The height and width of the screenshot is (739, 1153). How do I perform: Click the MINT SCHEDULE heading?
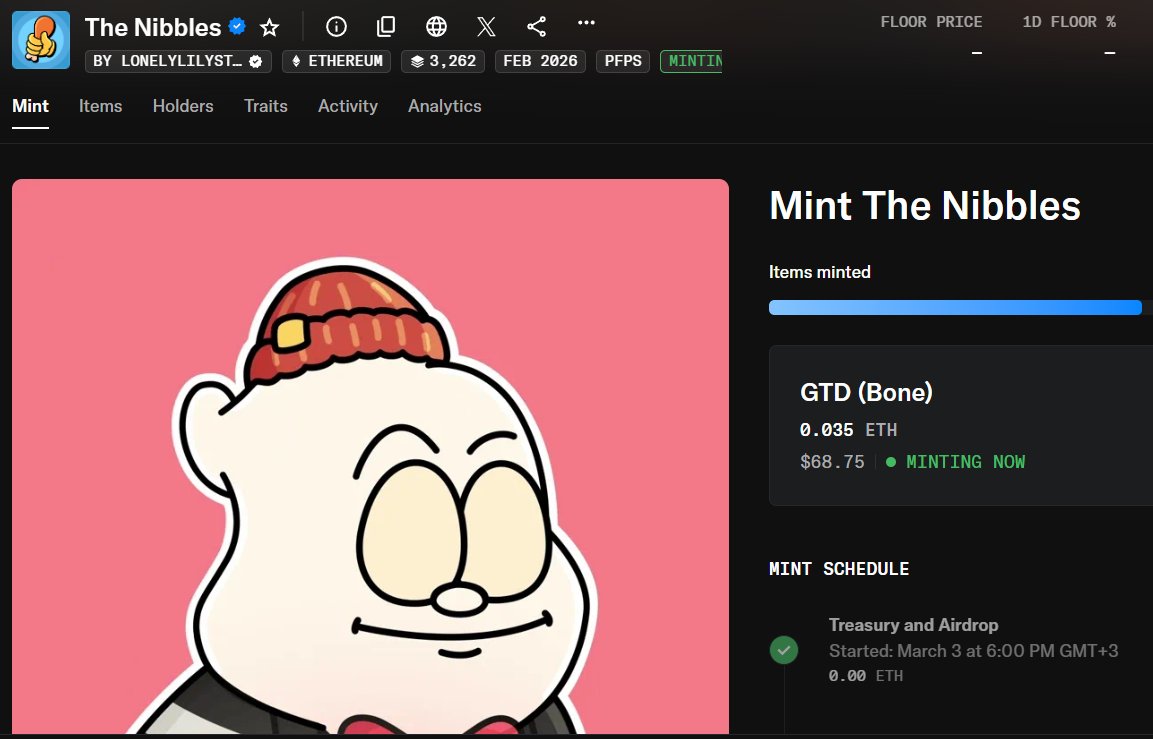839,569
